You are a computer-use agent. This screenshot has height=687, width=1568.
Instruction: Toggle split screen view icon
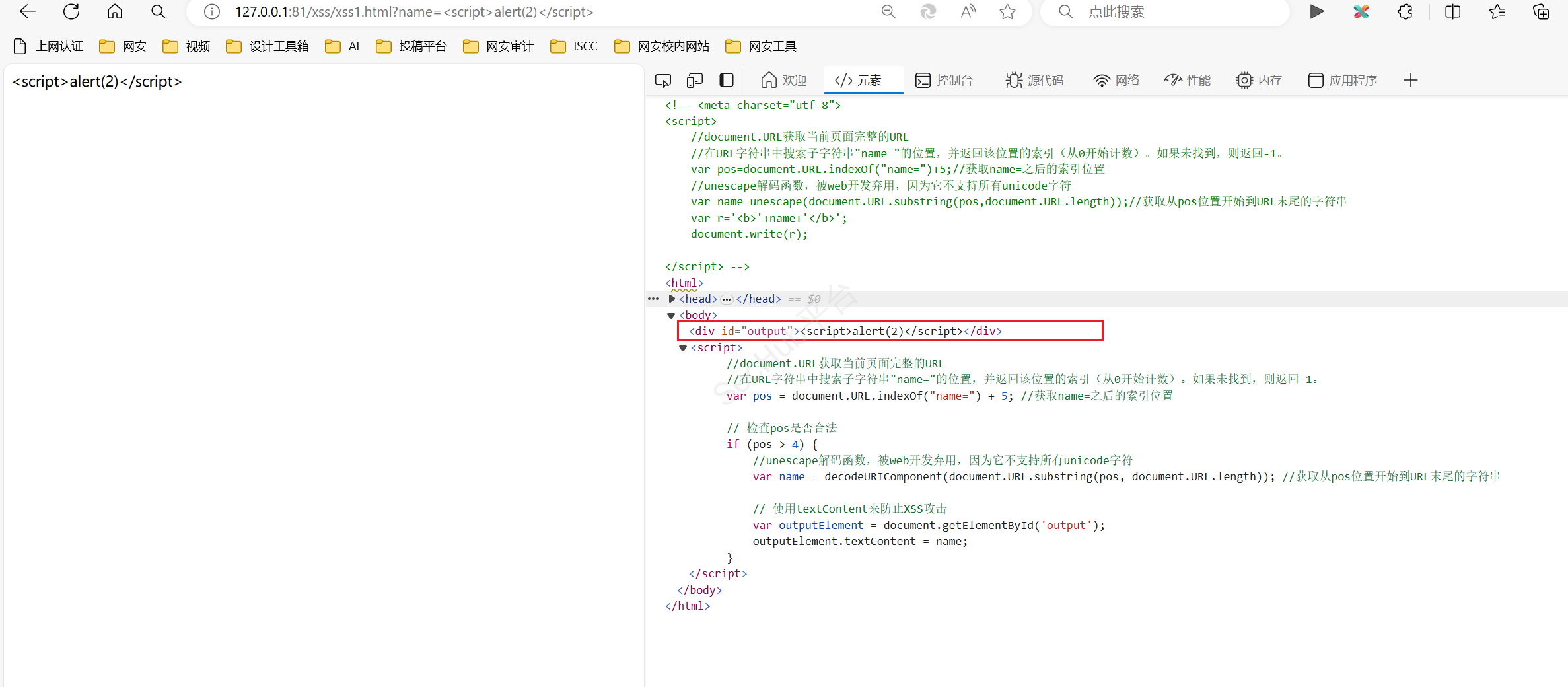pyautogui.click(x=1452, y=12)
